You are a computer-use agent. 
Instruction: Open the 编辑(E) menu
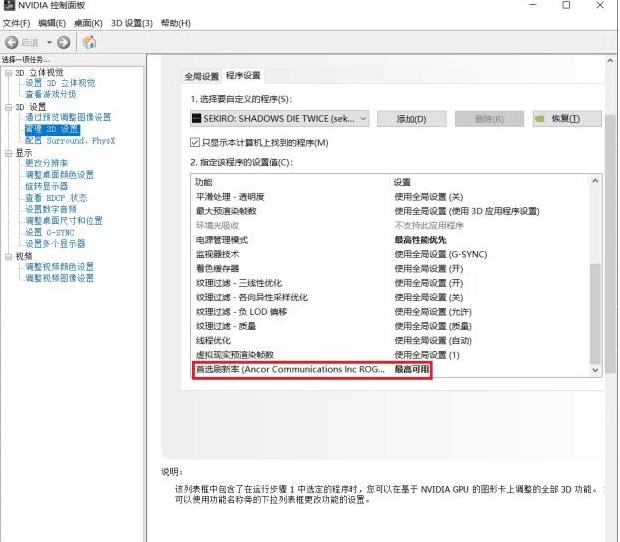(52, 23)
